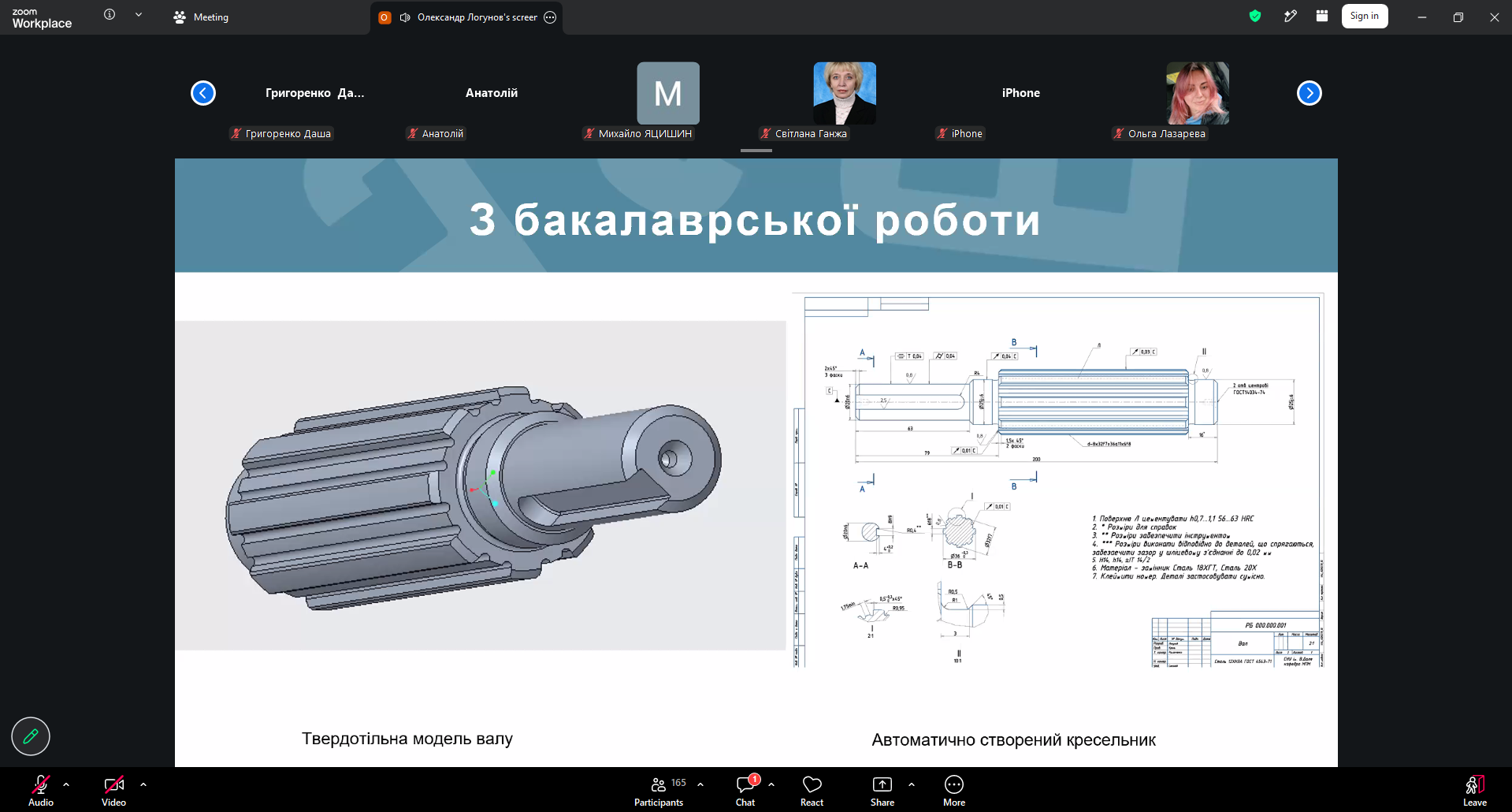Select Олександр Логунов's screen tab
This screenshot has width=1512, height=812.
468,17
